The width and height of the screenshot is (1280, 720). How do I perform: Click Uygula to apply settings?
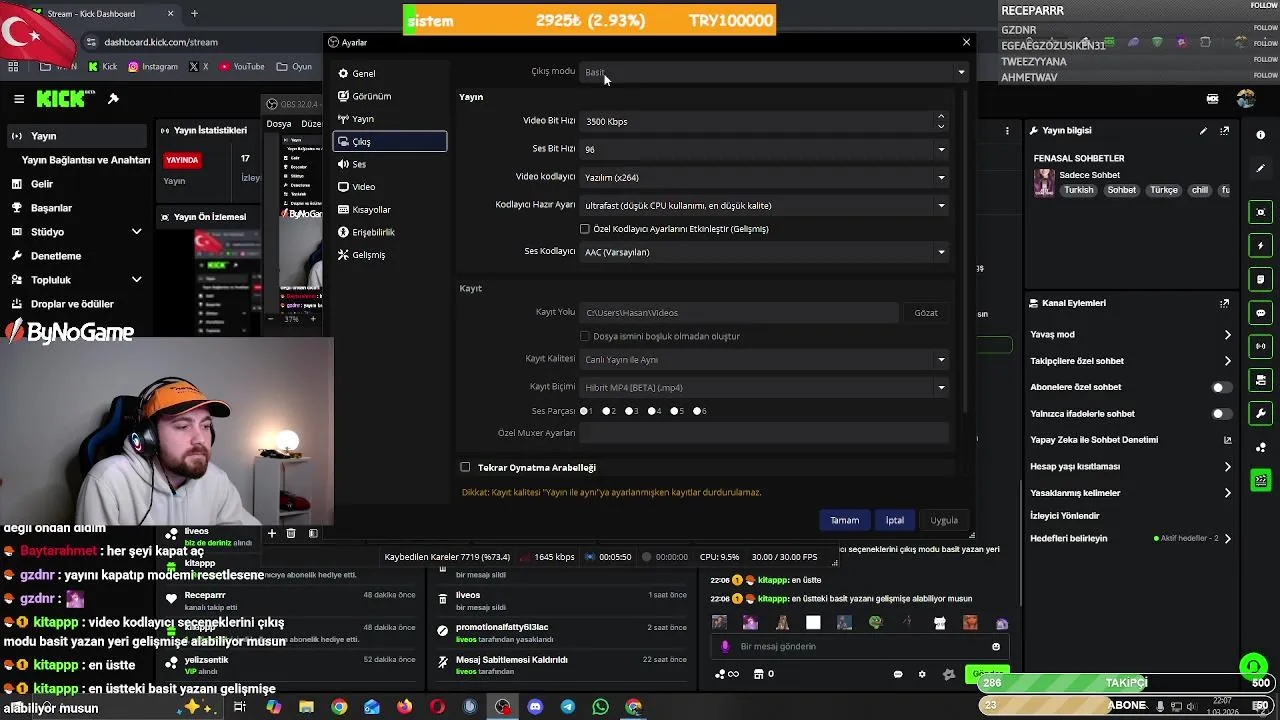click(944, 520)
